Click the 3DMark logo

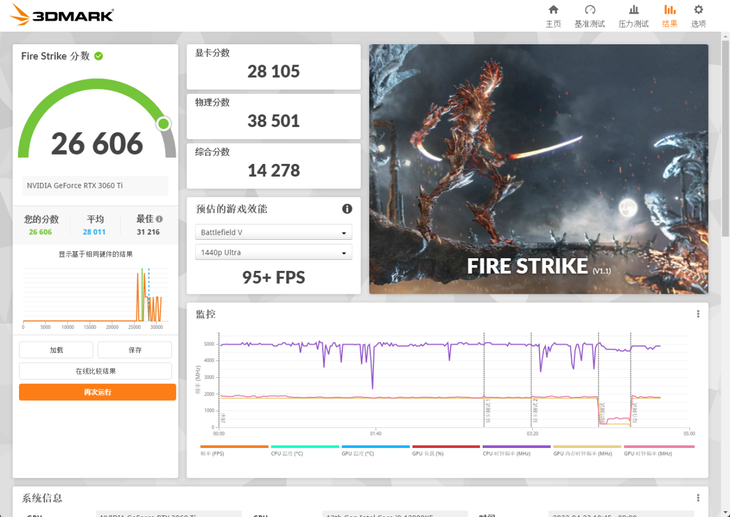[x=61, y=14]
